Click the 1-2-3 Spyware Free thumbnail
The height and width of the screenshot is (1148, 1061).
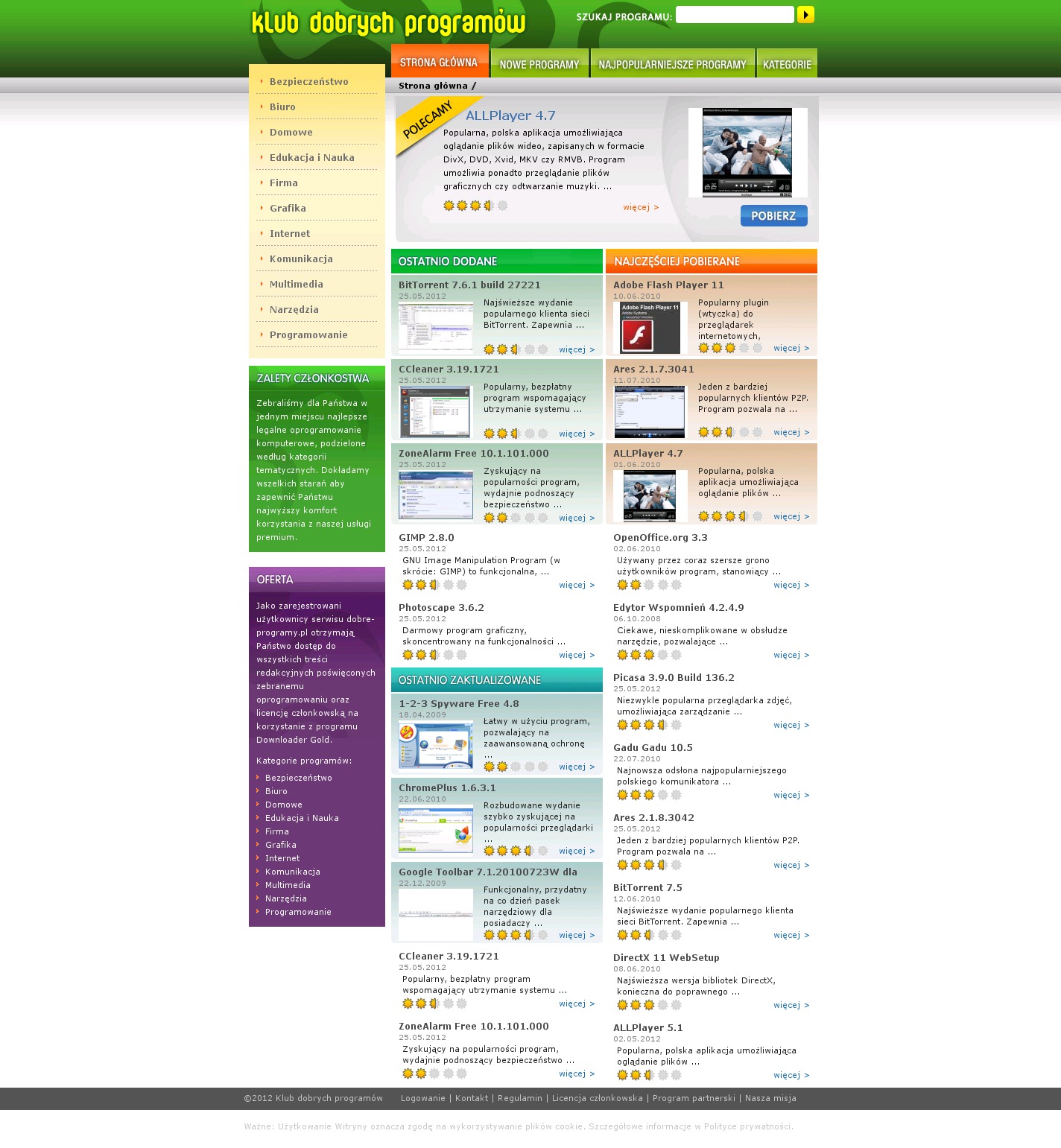click(436, 745)
